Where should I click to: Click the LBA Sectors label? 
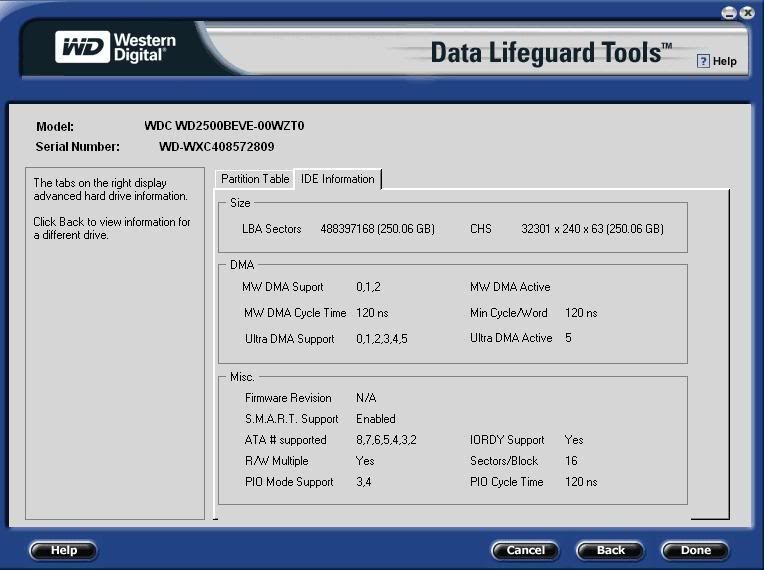point(271,229)
